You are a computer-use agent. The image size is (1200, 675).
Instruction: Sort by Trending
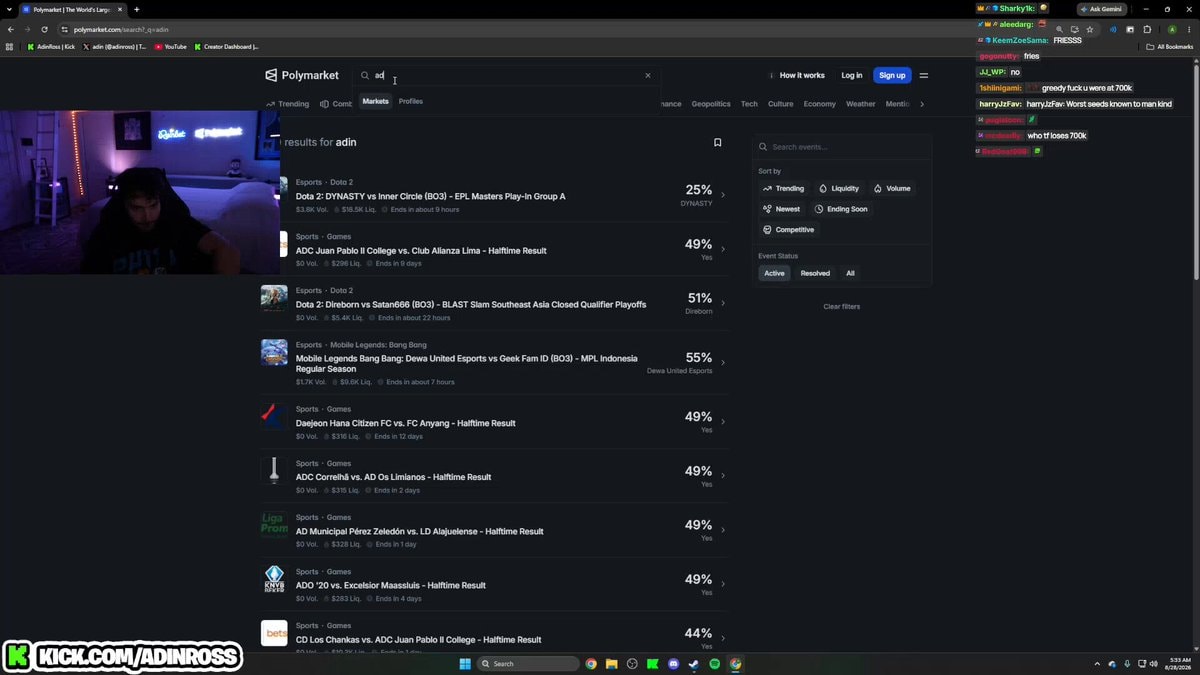(783, 188)
